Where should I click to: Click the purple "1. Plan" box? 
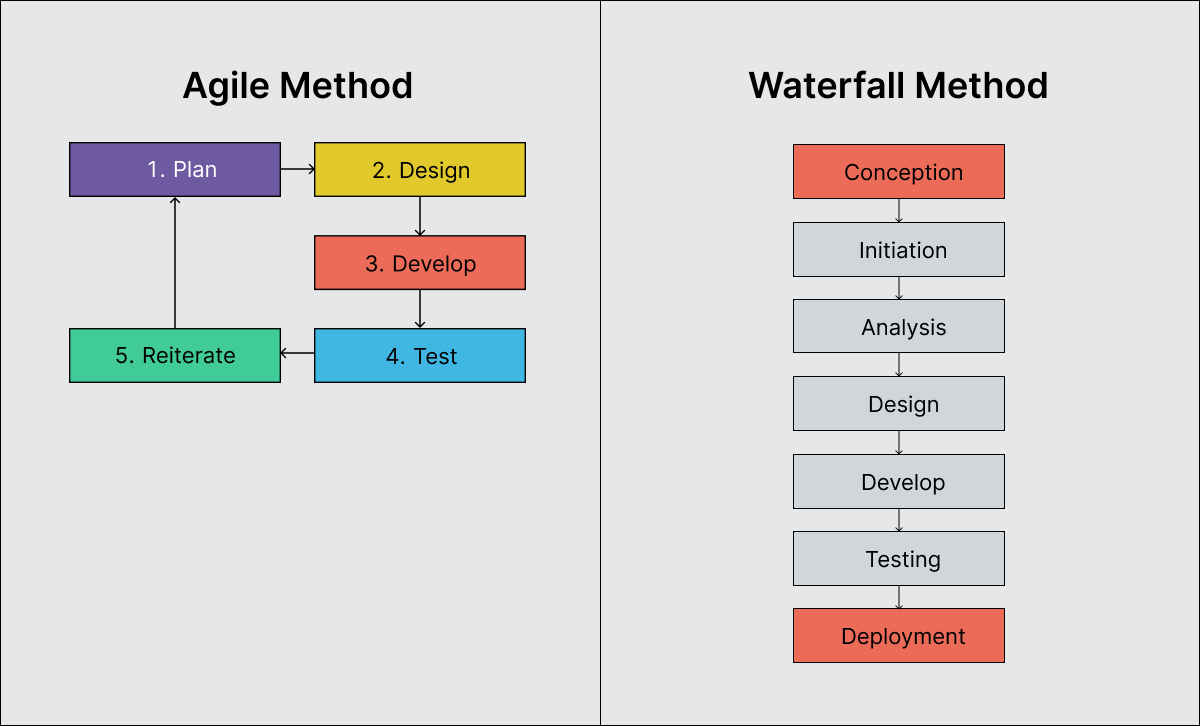point(174,170)
